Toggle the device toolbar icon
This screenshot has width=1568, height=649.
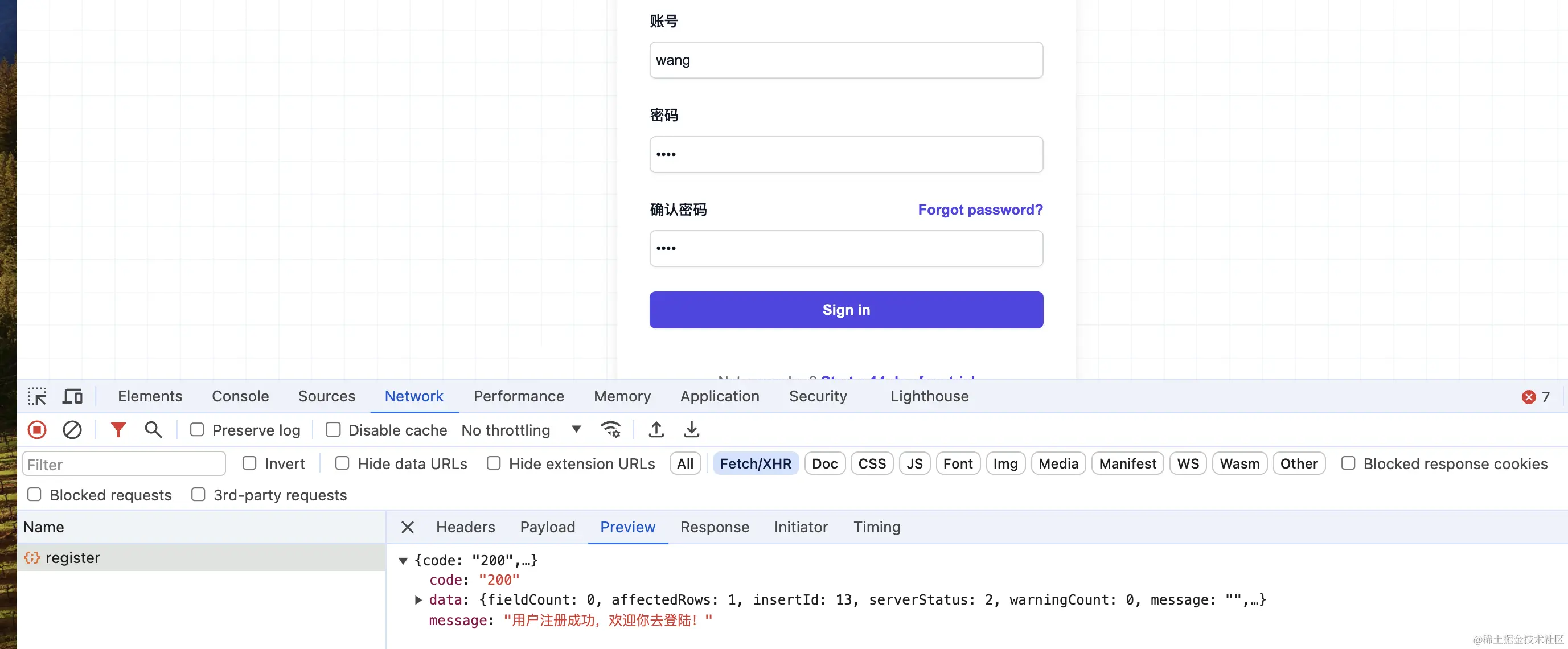[72, 396]
